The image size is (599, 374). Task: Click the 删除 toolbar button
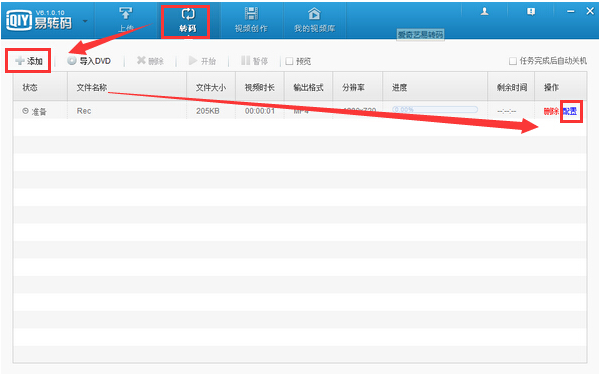click(x=150, y=61)
